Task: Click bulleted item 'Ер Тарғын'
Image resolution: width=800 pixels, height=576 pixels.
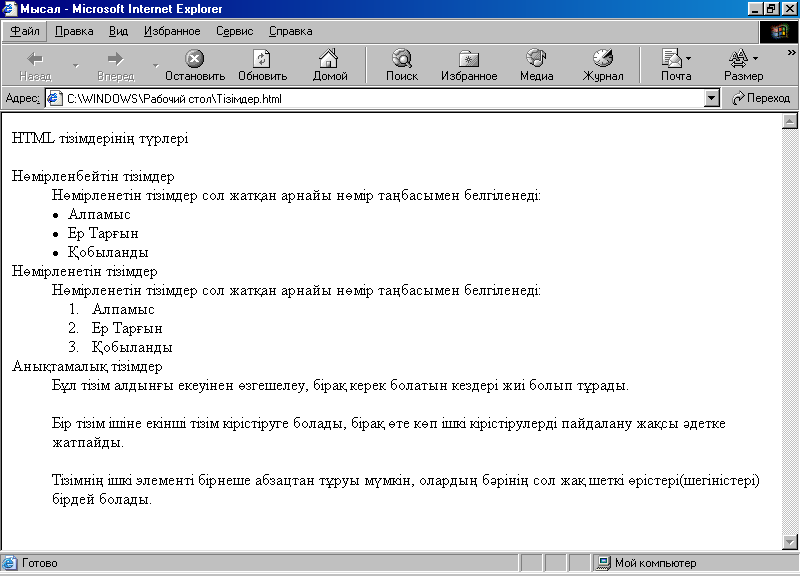Action: tap(103, 233)
